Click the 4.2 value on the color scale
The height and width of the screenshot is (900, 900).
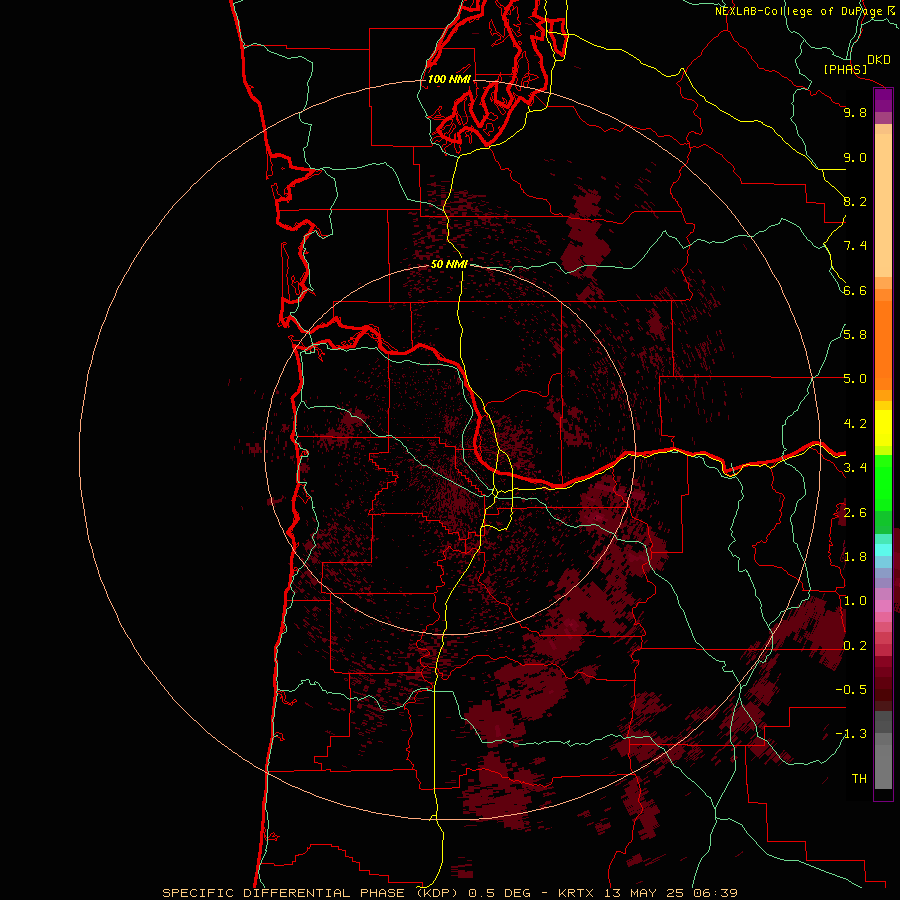click(855, 424)
